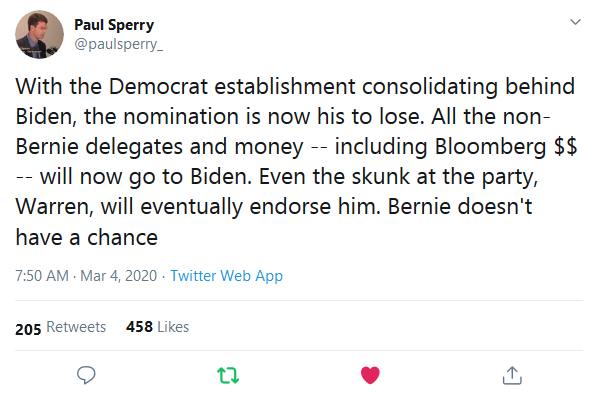Image resolution: width=598 pixels, height=399 pixels.
Task: Click the reply speech bubble icon
Action: coord(86,375)
